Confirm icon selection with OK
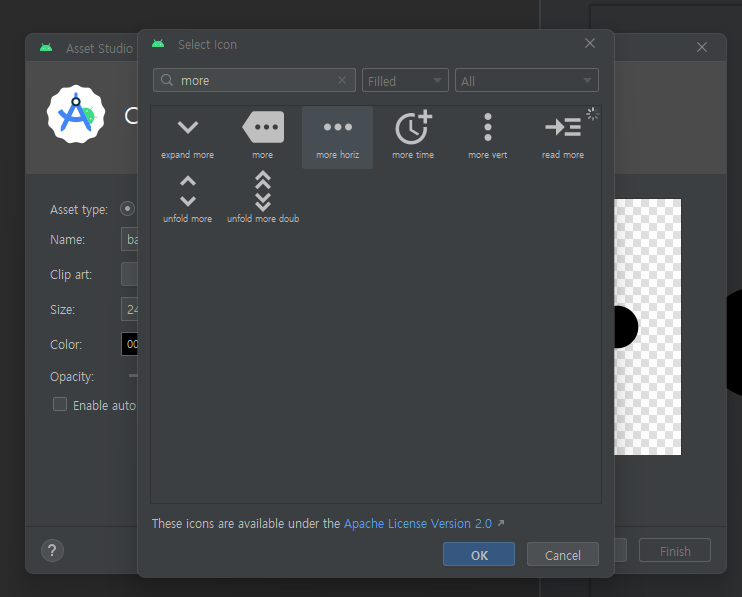The image size is (742, 597). click(x=479, y=554)
